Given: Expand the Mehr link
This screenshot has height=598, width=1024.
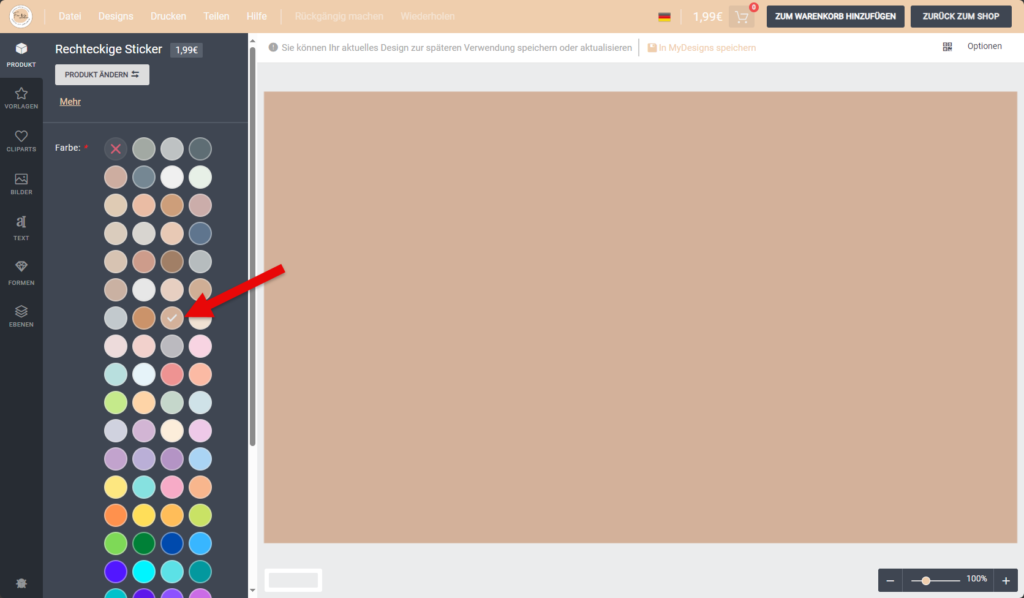Looking at the screenshot, I should [x=70, y=102].
